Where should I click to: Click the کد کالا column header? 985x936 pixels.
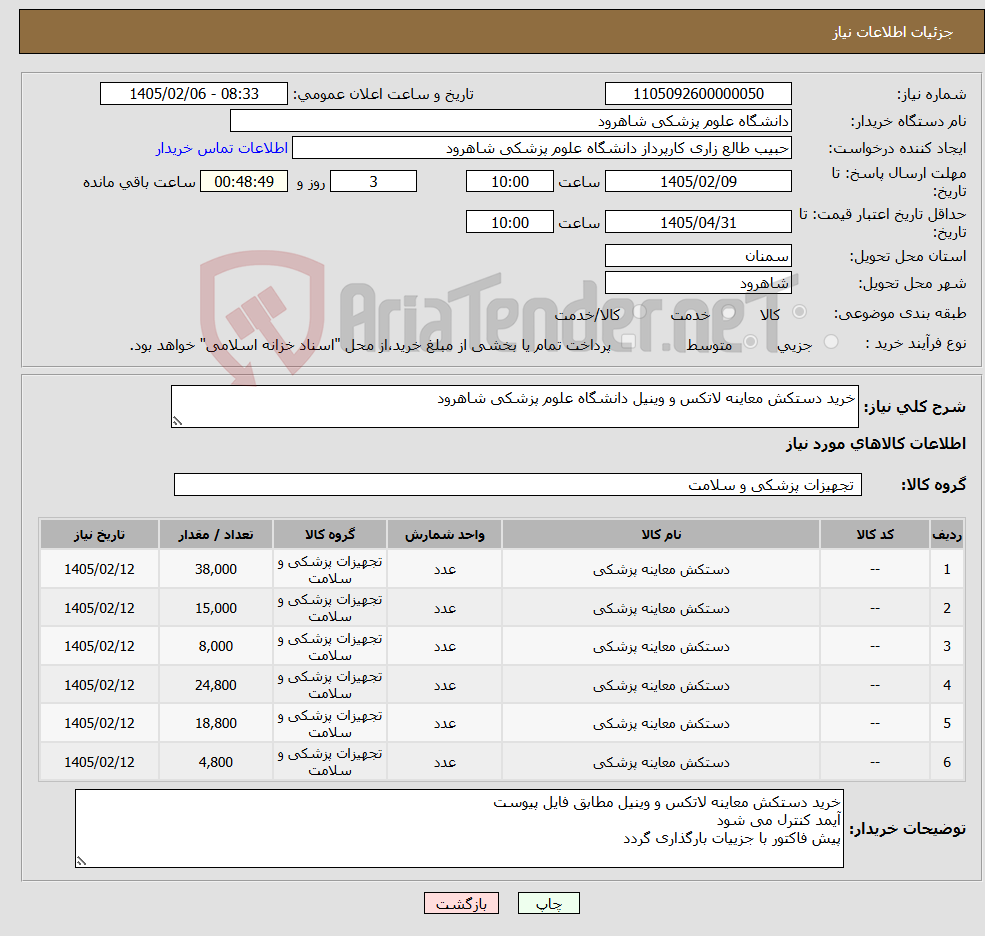874,535
